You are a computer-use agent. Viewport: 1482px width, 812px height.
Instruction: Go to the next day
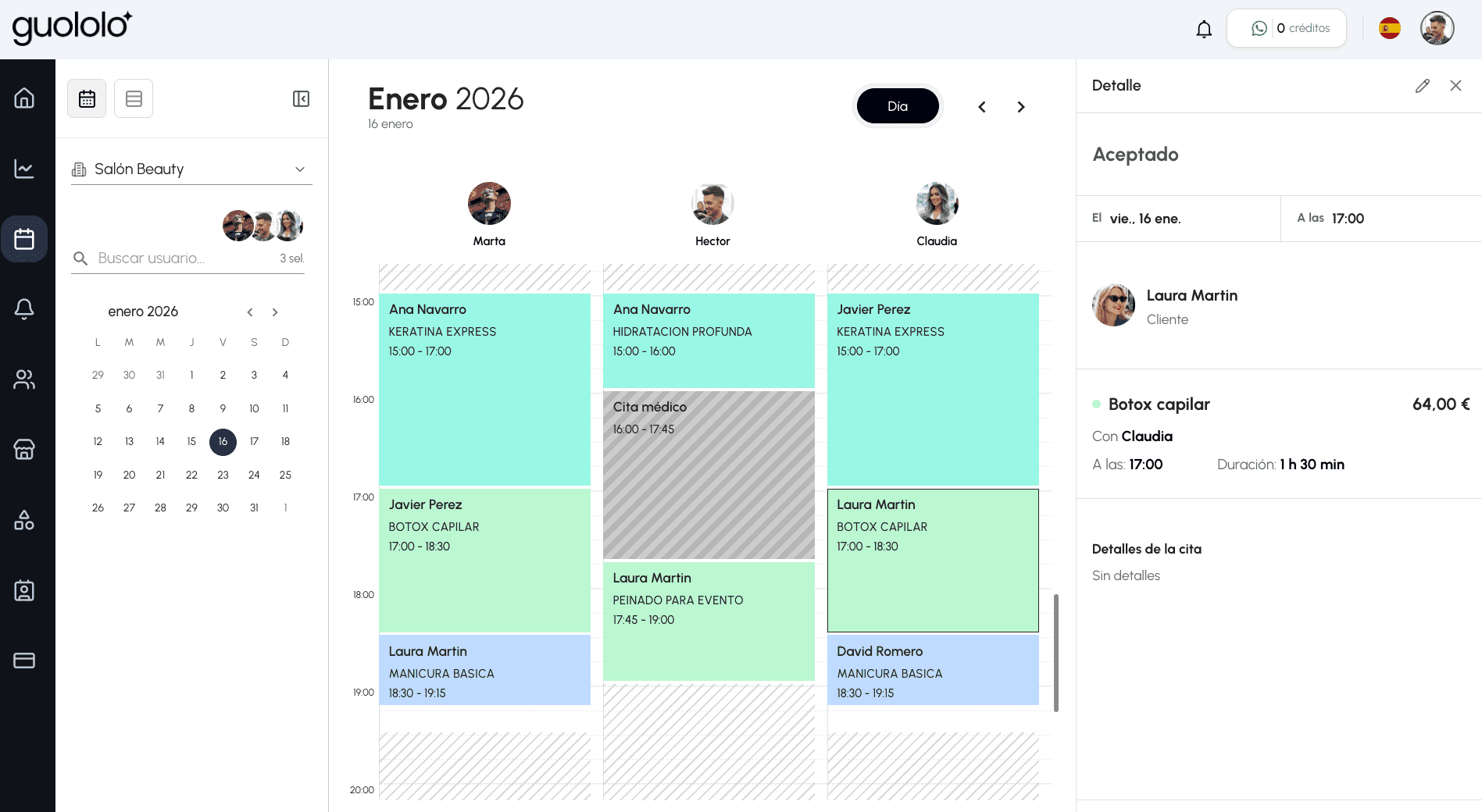pos(1021,107)
